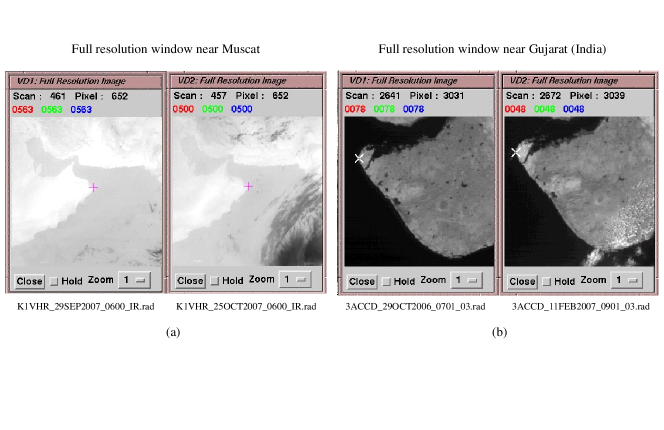Click filename 3ACCD_29OCT2006_0701_03.rad

click(415, 307)
